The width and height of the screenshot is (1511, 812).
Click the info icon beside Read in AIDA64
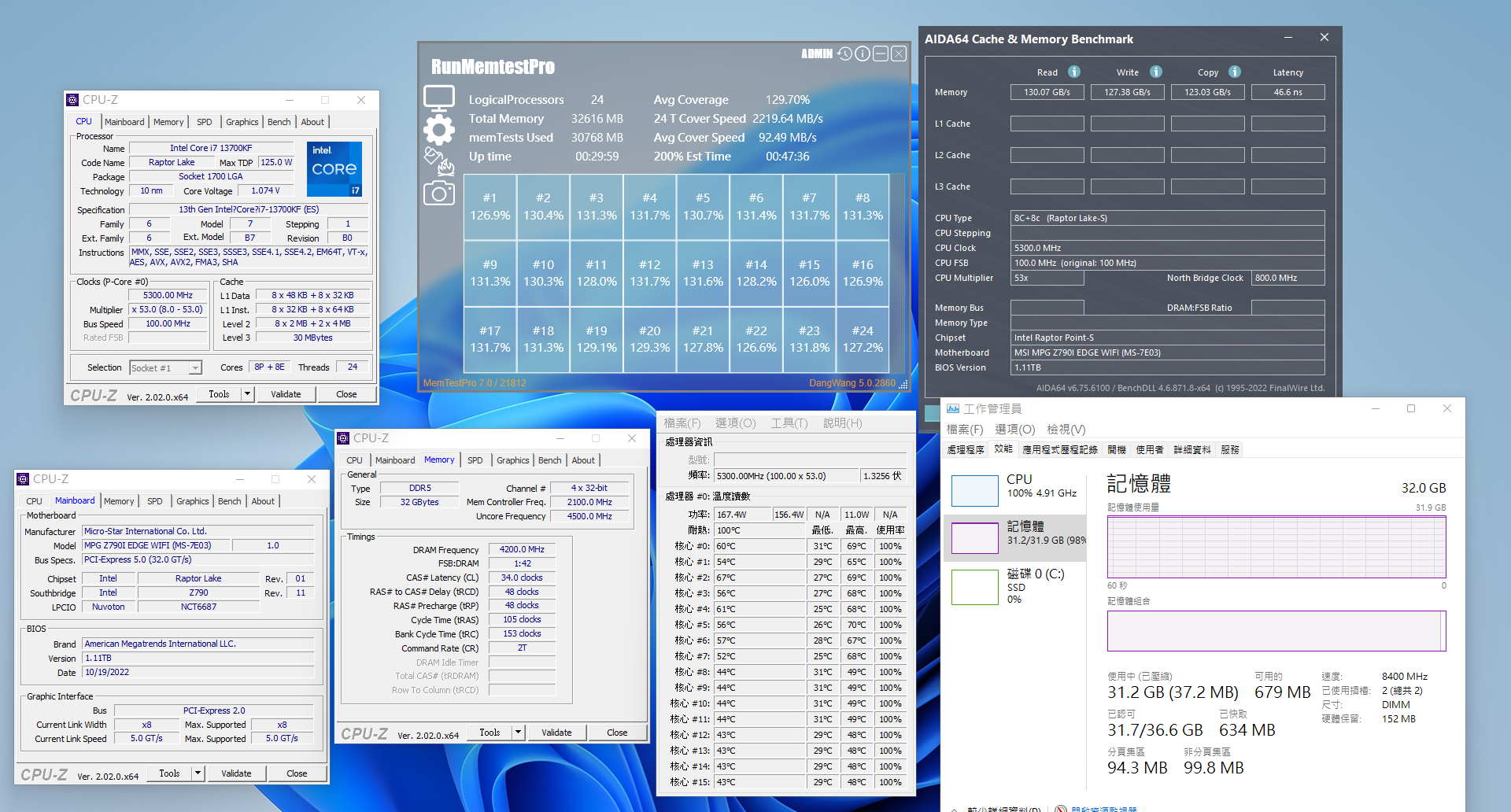click(1074, 72)
